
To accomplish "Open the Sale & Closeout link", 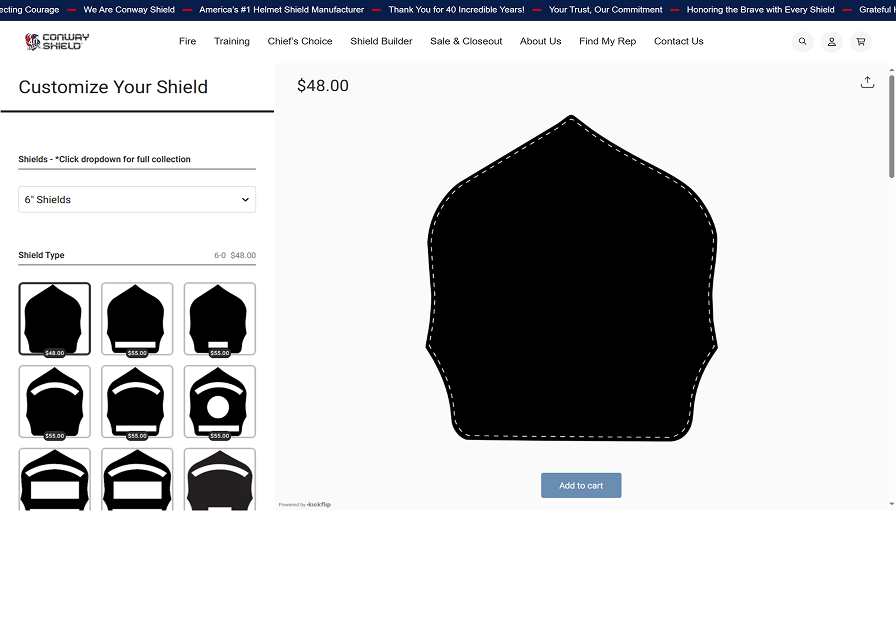I will coord(466,42).
